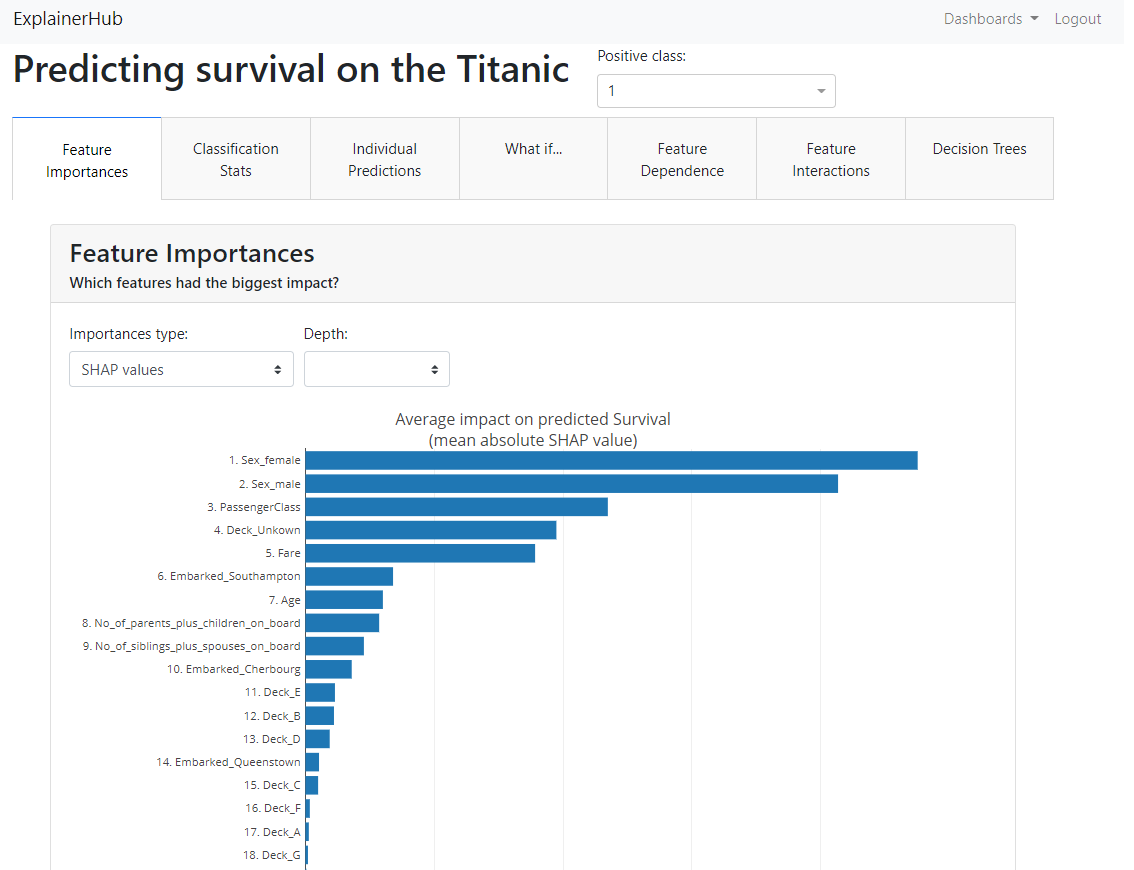
Task: Click the Age bar in chart
Action: pyautogui.click(x=344, y=600)
